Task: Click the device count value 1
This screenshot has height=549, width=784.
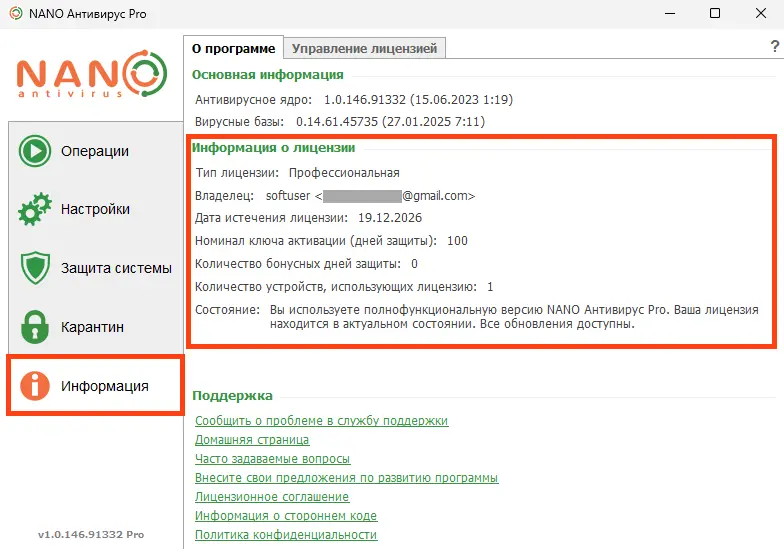Action: pyautogui.click(x=490, y=287)
